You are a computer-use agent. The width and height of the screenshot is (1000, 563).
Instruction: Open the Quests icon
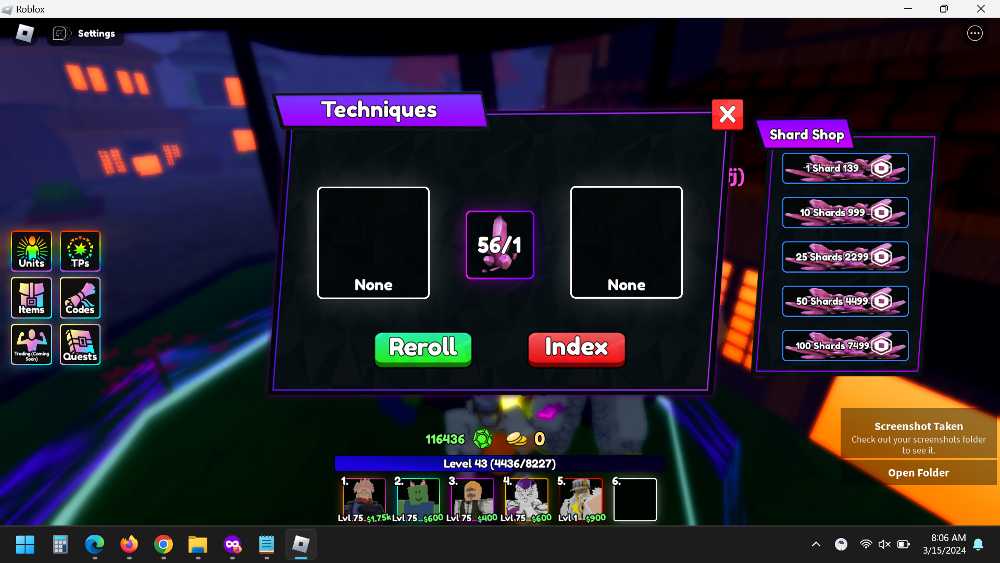click(80, 344)
